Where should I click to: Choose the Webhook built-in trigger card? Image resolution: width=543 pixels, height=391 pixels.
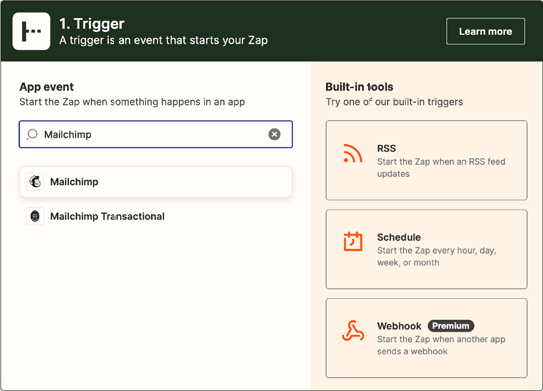point(427,338)
